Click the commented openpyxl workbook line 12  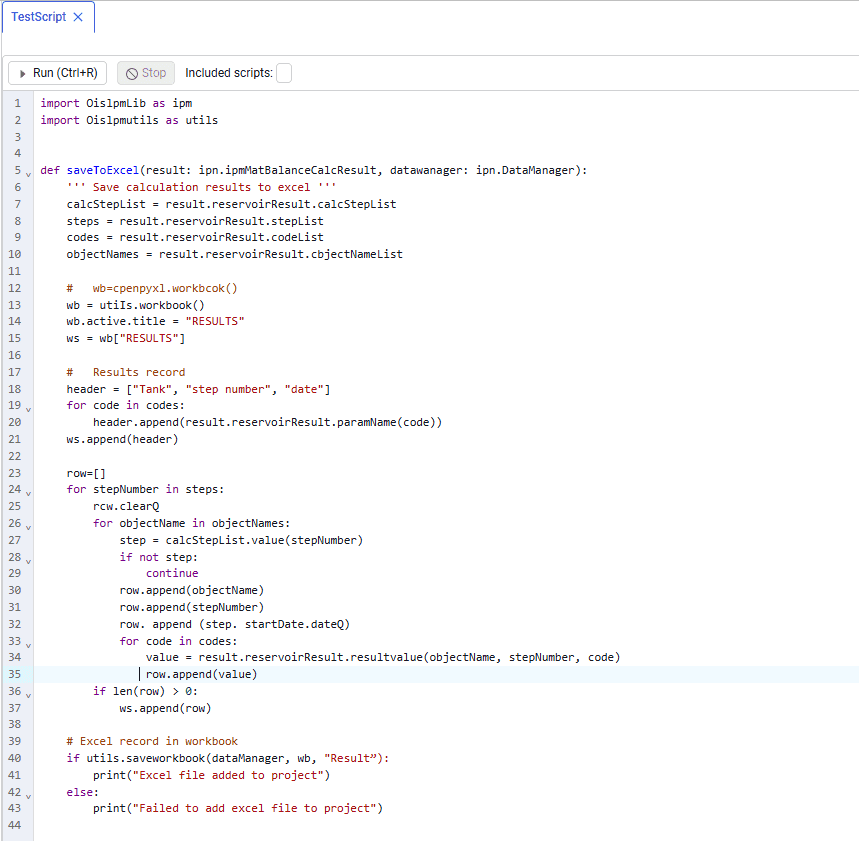pyautogui.click(x=152, y=288)
